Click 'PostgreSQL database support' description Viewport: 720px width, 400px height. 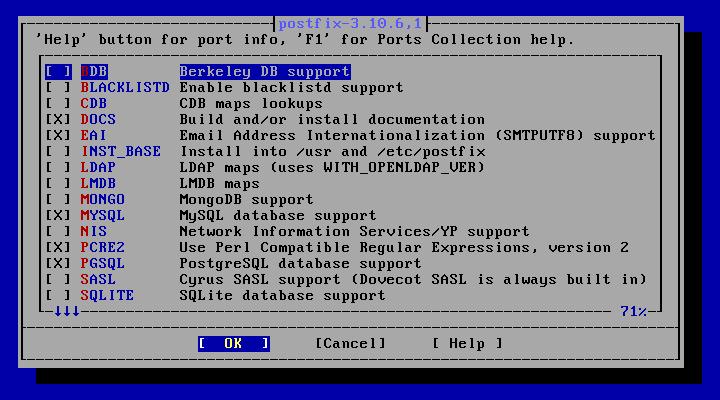point(301,264)
